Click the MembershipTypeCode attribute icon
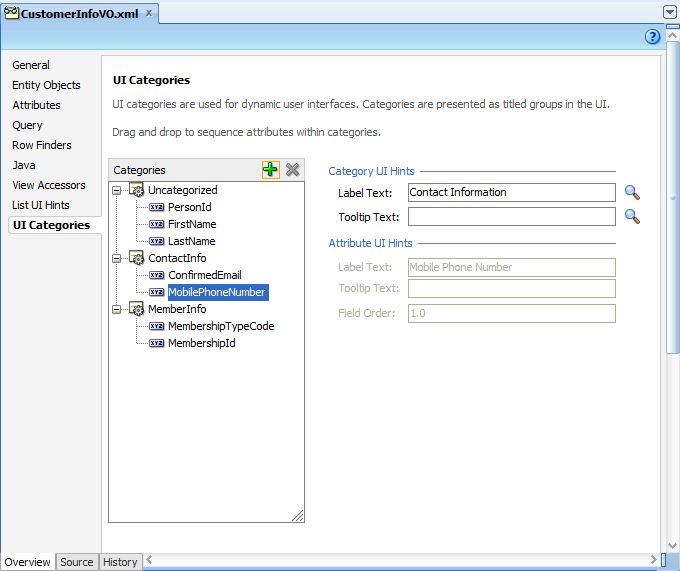The image size is (680, 571). [157, 326]
